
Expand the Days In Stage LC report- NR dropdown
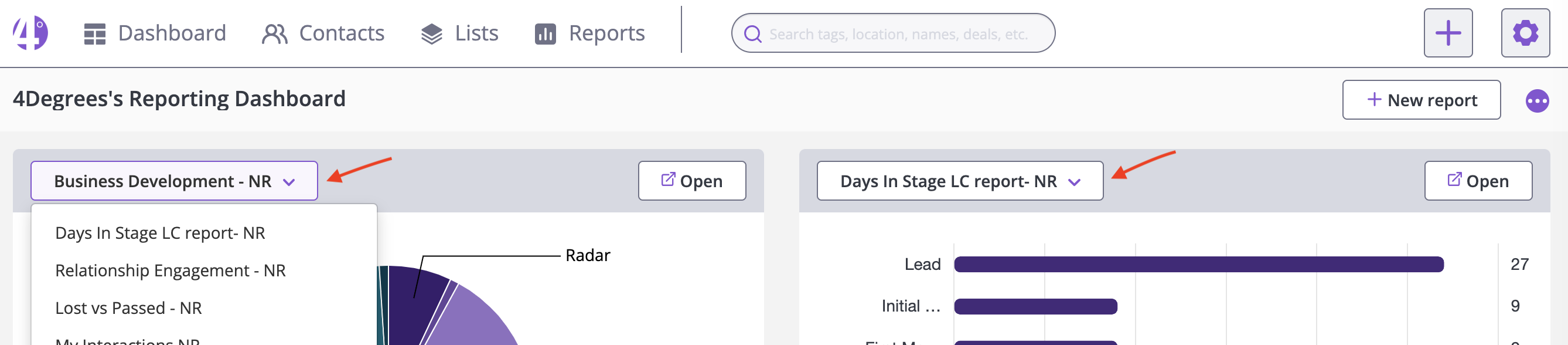point(960,181)
